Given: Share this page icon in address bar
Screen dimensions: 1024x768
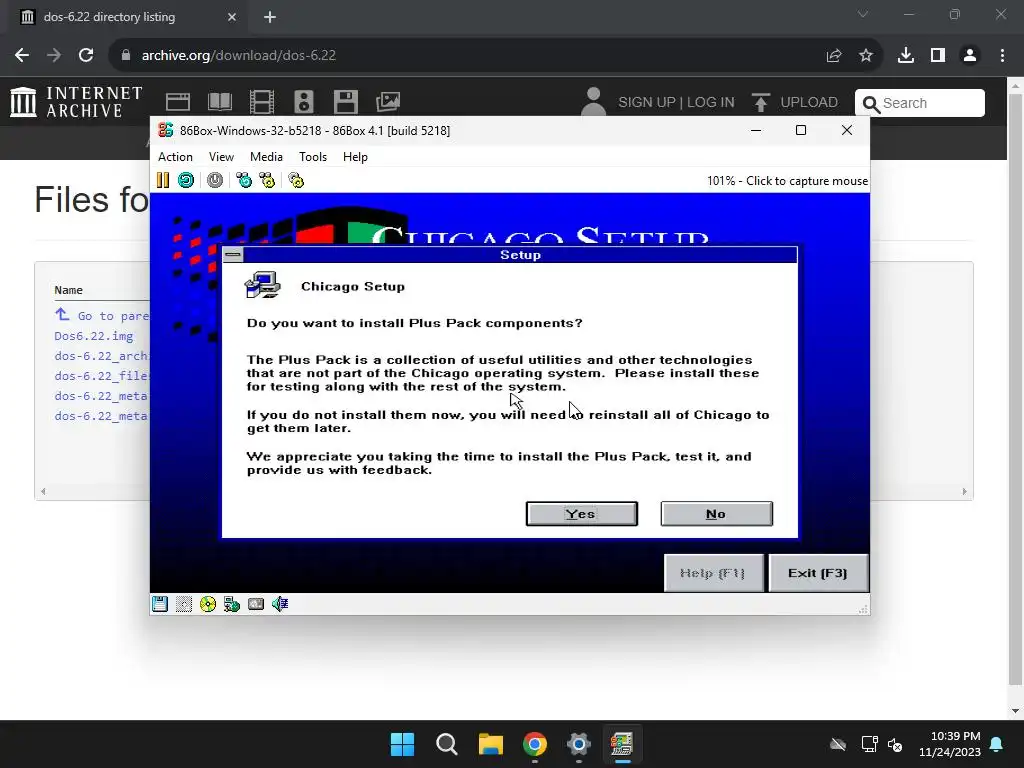Looking at the screenshot, I should coord(834,56).
